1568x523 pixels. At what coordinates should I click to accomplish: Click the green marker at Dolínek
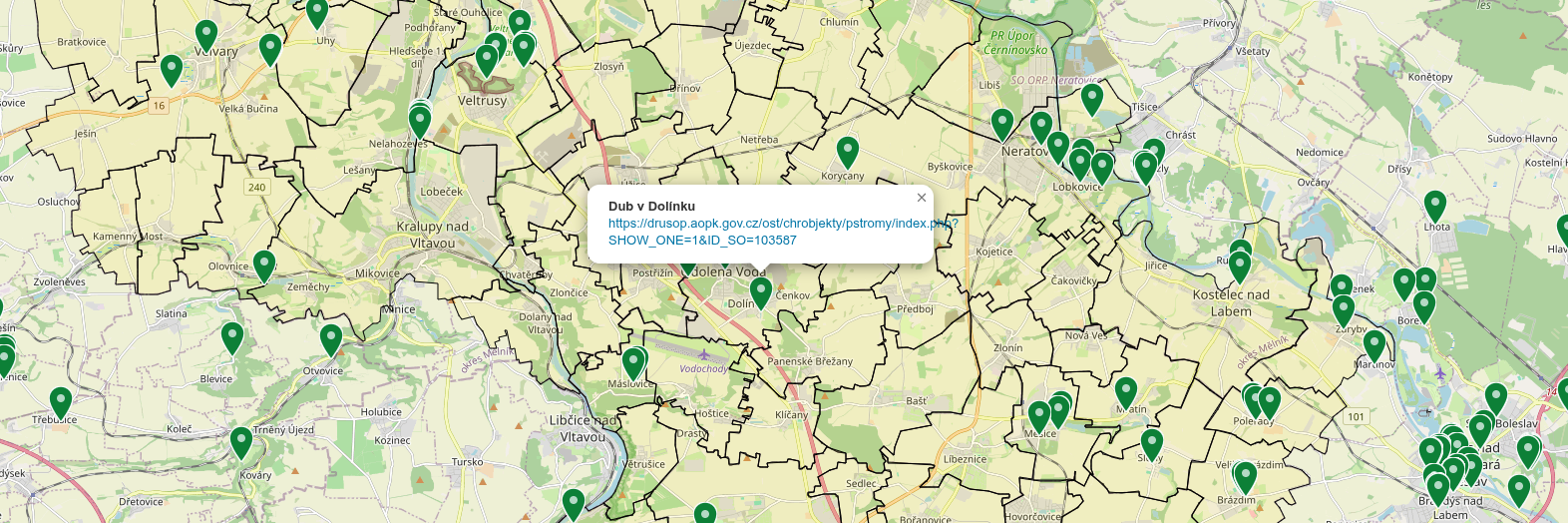(x=761, y=293)
